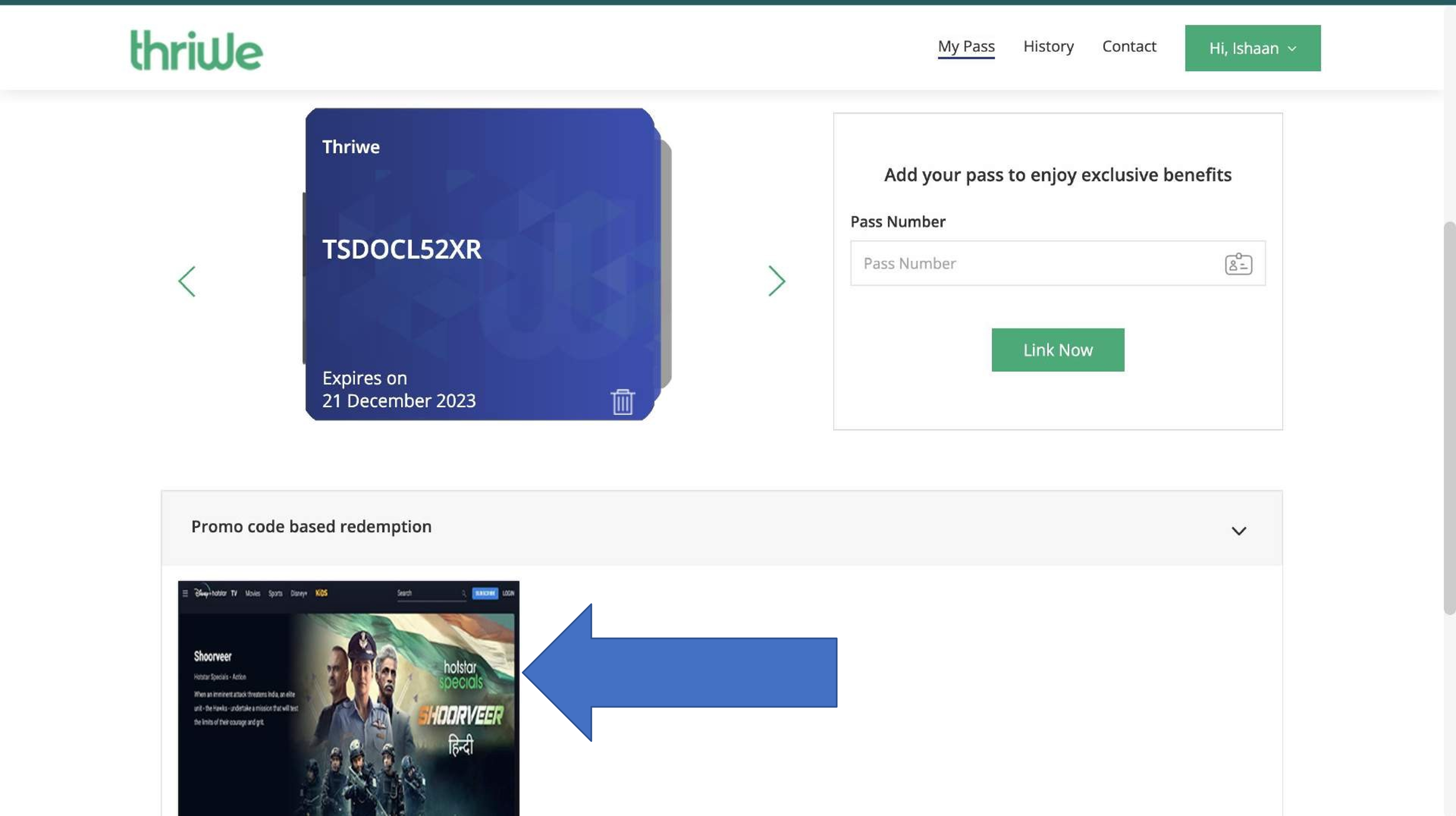1456x816 pixels.
Task: Open the My Pass page
Action: 965,46
